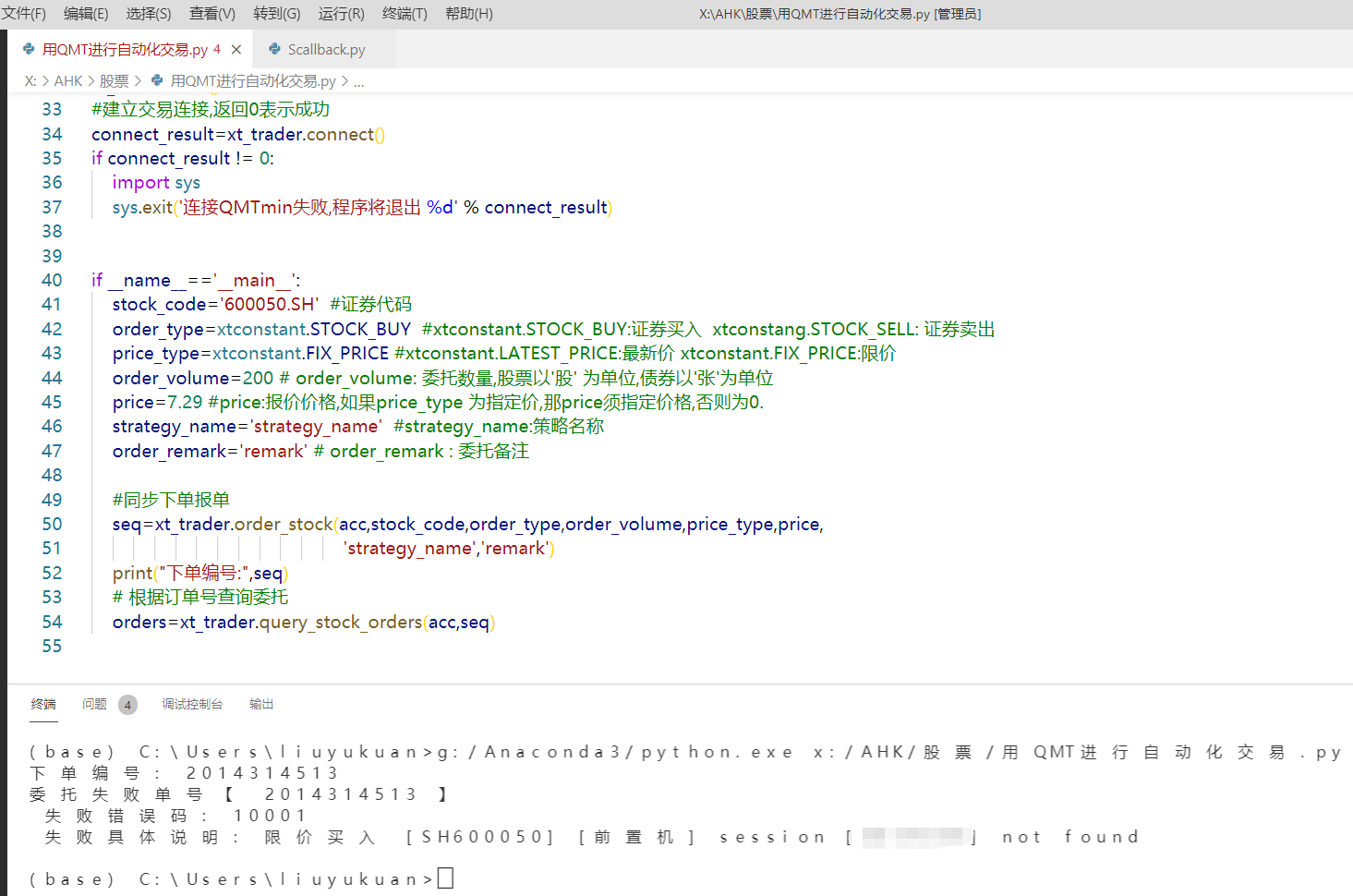Select the 终端 panel tab
This screenshot has height=896, width=1353.
click(43, 704)
